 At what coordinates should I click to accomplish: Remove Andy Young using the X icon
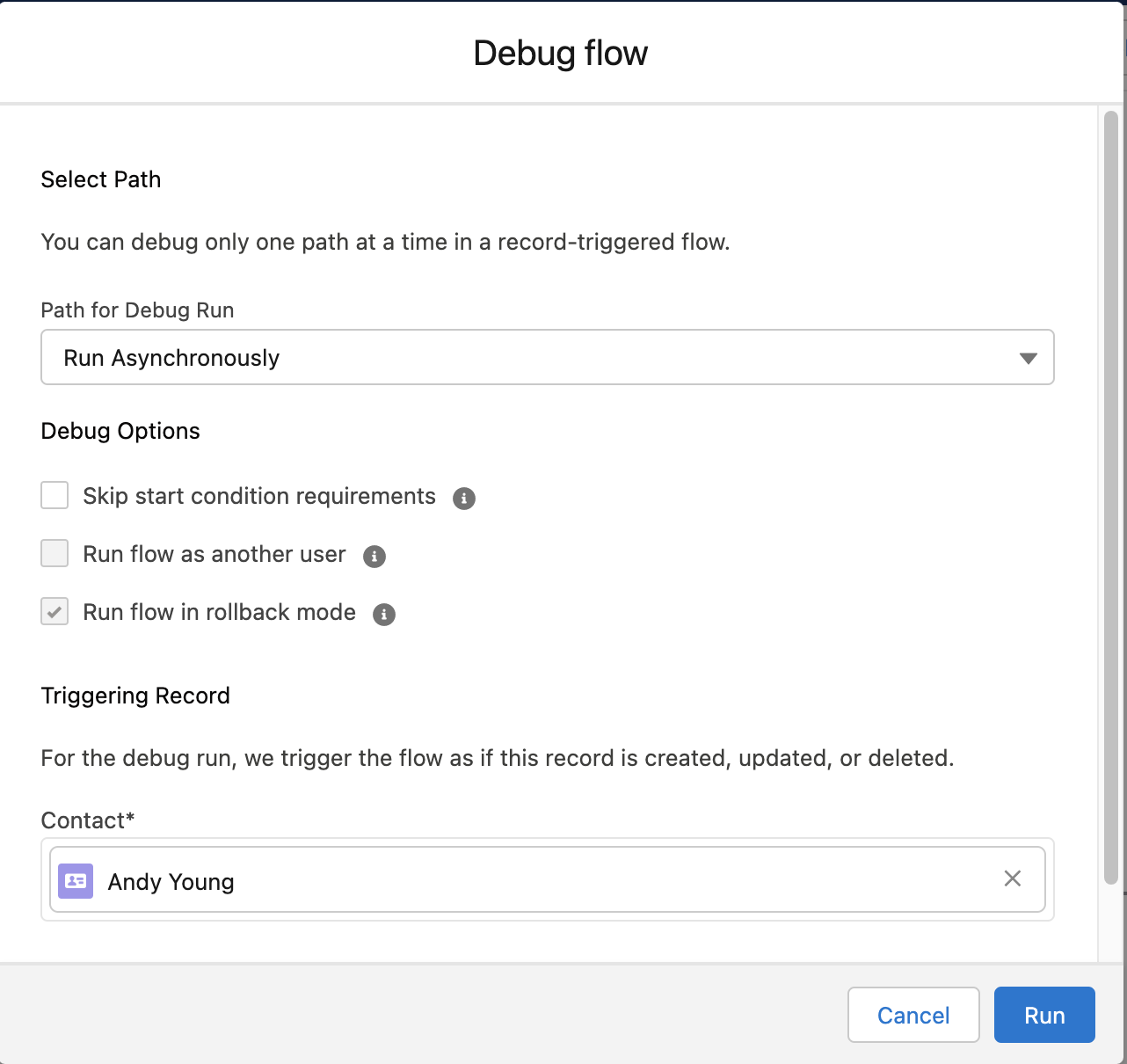pos(1012,878)
